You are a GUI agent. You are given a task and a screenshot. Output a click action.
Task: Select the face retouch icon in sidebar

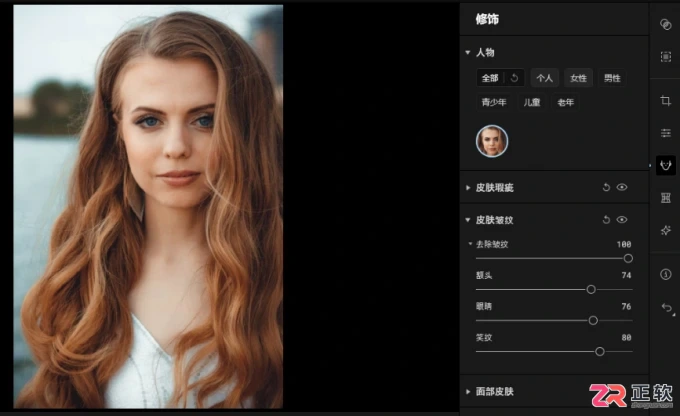[x=665, y=165]
